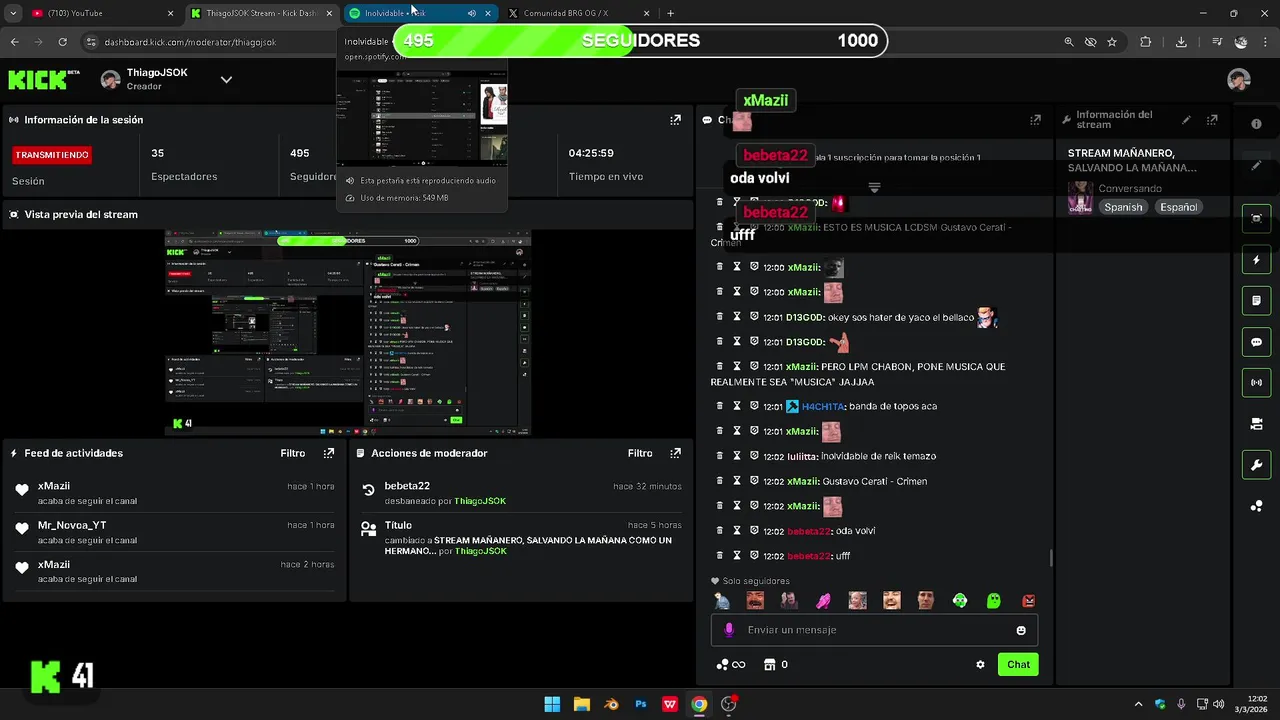The image size is (1280, 720).
Task: Click the purple microphone icon in message box
Action: pos(729,630)
